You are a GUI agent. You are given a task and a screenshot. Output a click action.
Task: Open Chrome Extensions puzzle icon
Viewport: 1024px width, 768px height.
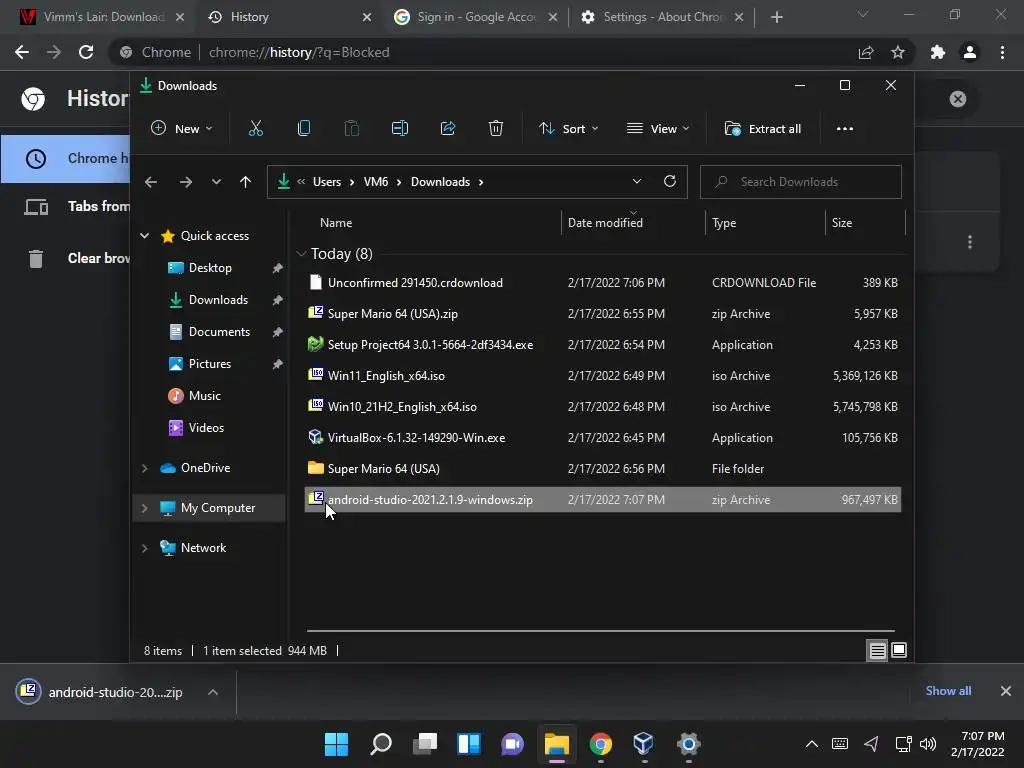point(937,52)
